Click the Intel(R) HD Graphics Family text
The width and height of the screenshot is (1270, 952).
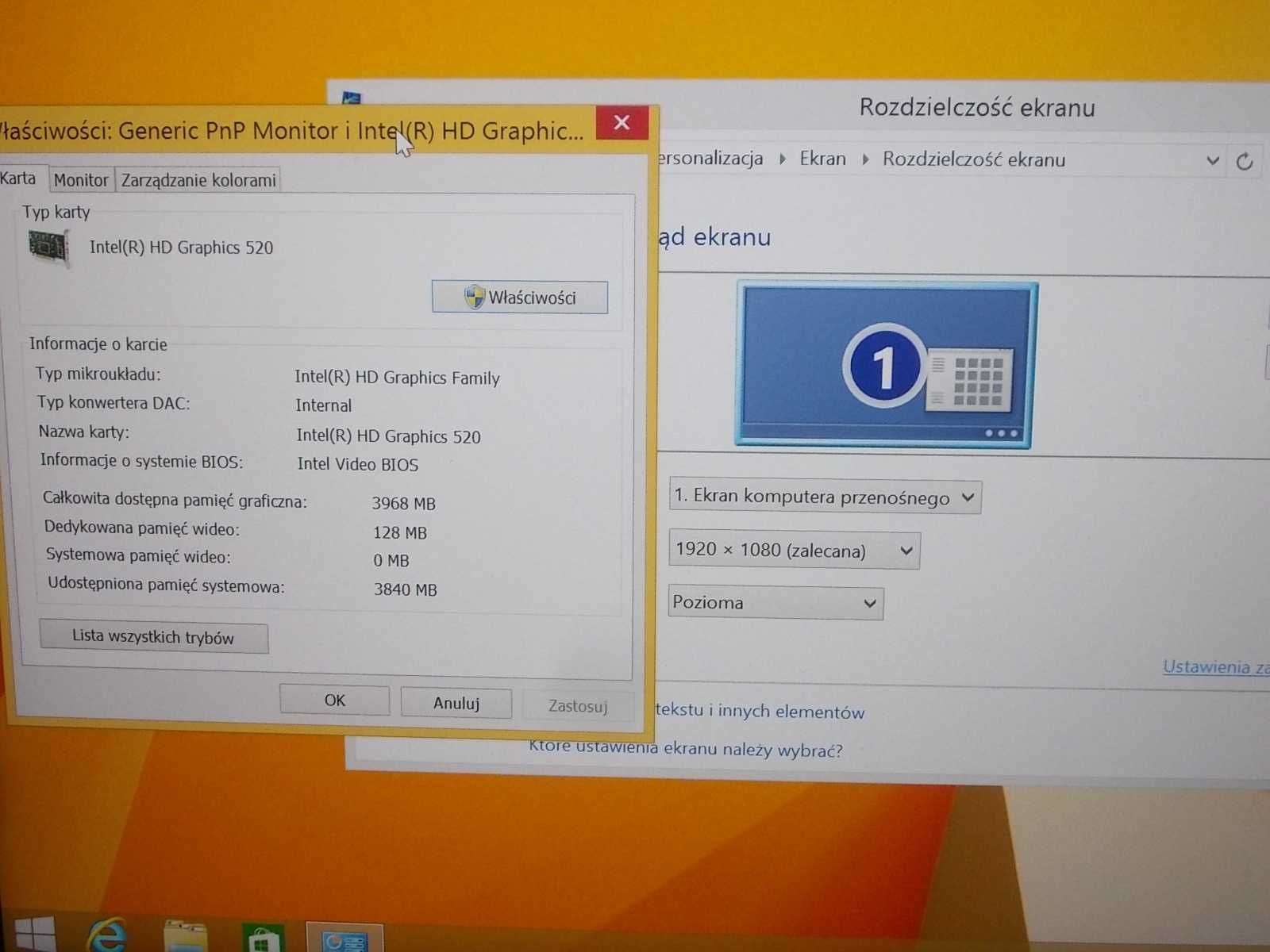[397, 378]
